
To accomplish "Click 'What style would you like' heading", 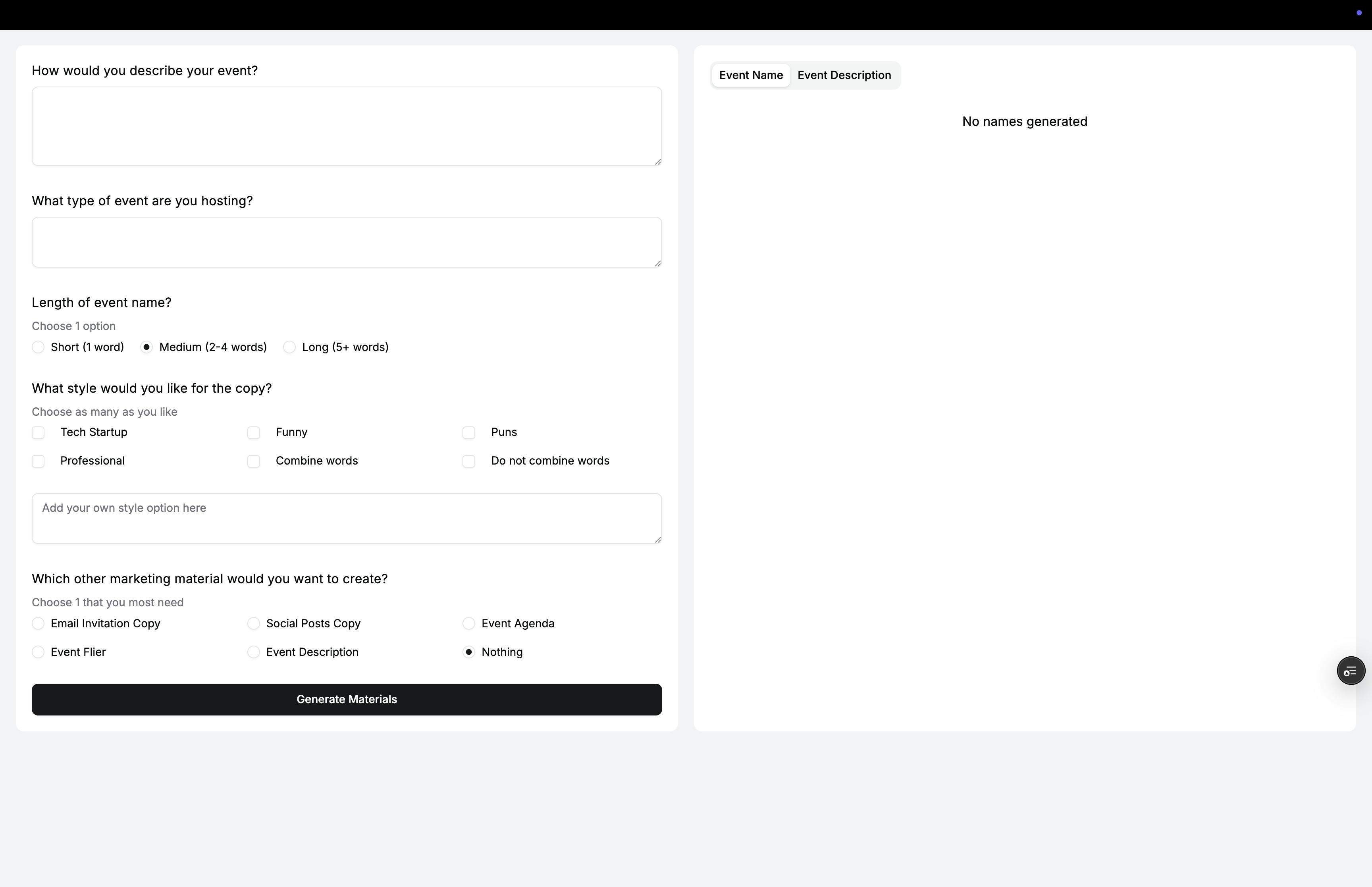I will coord(151,388).
